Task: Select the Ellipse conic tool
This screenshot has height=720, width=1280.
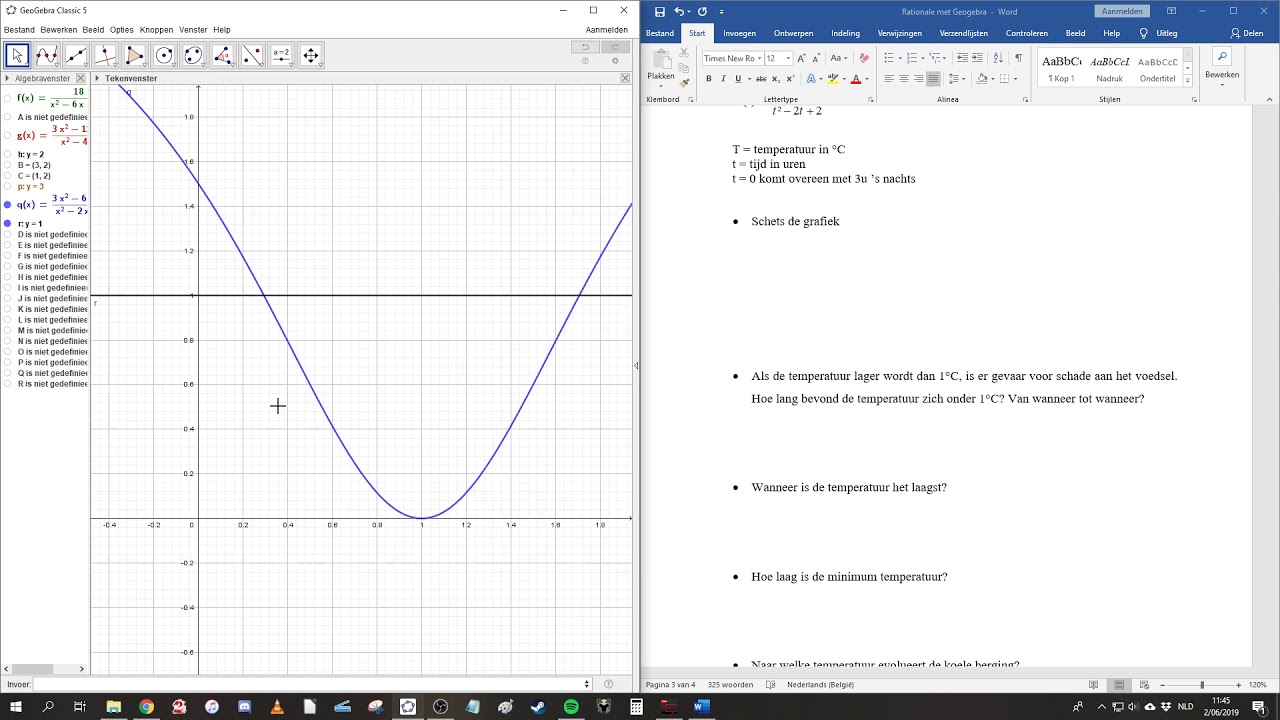Action: click(x=193, y=56)
